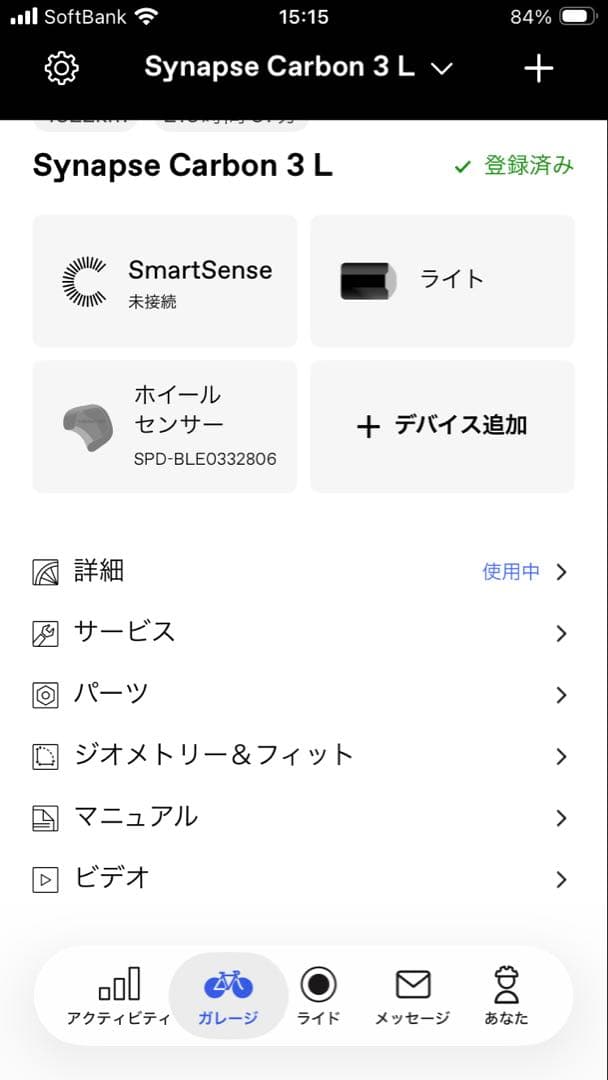Open the 詳細 row chevron

(561, 572)
